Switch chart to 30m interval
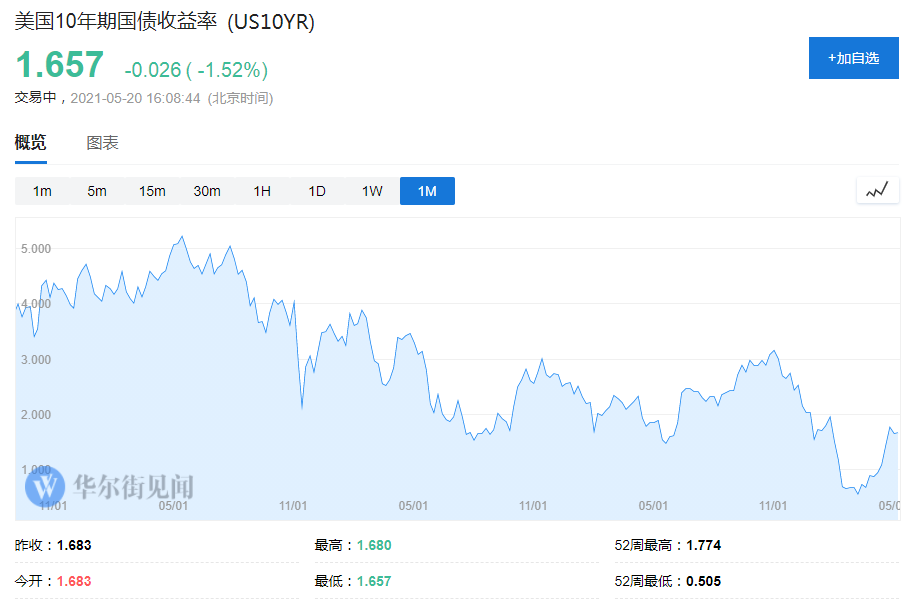 (x=207, y=191)
